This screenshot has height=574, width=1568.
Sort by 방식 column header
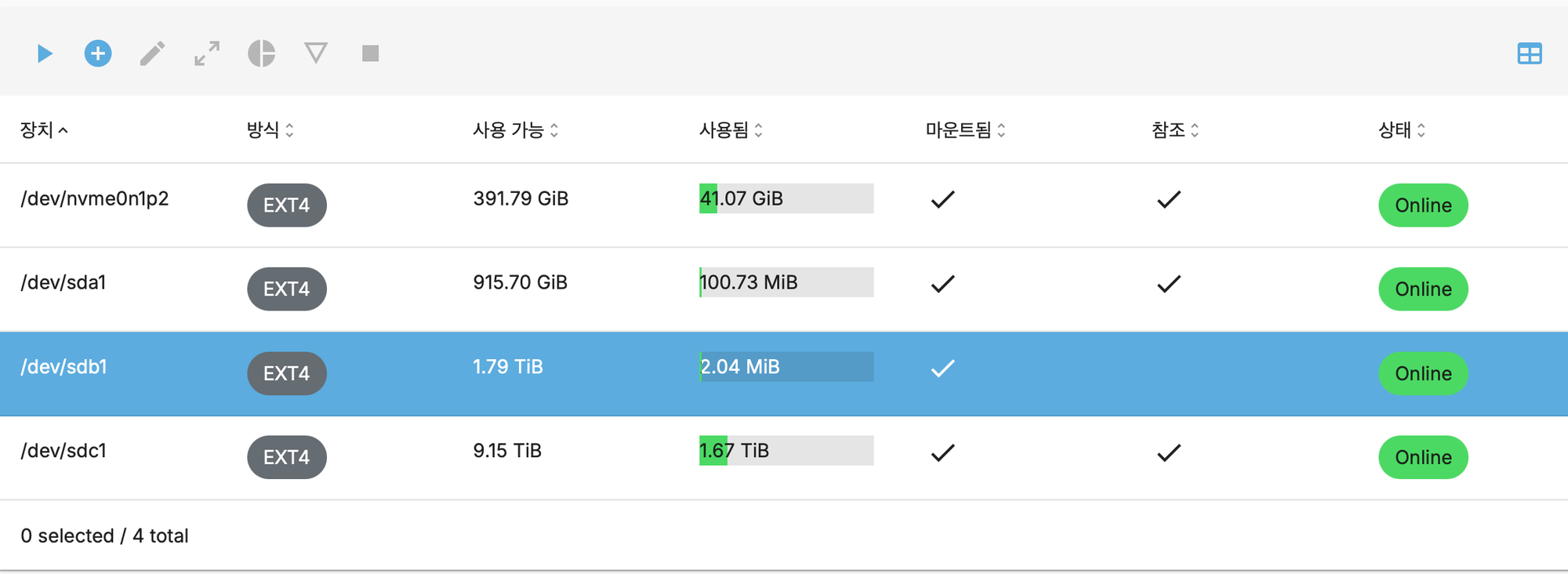[270, 130]
